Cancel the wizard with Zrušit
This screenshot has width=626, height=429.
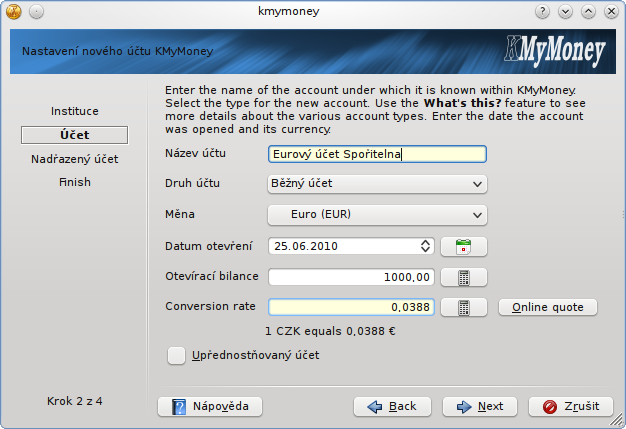click(x=571, y=407)
